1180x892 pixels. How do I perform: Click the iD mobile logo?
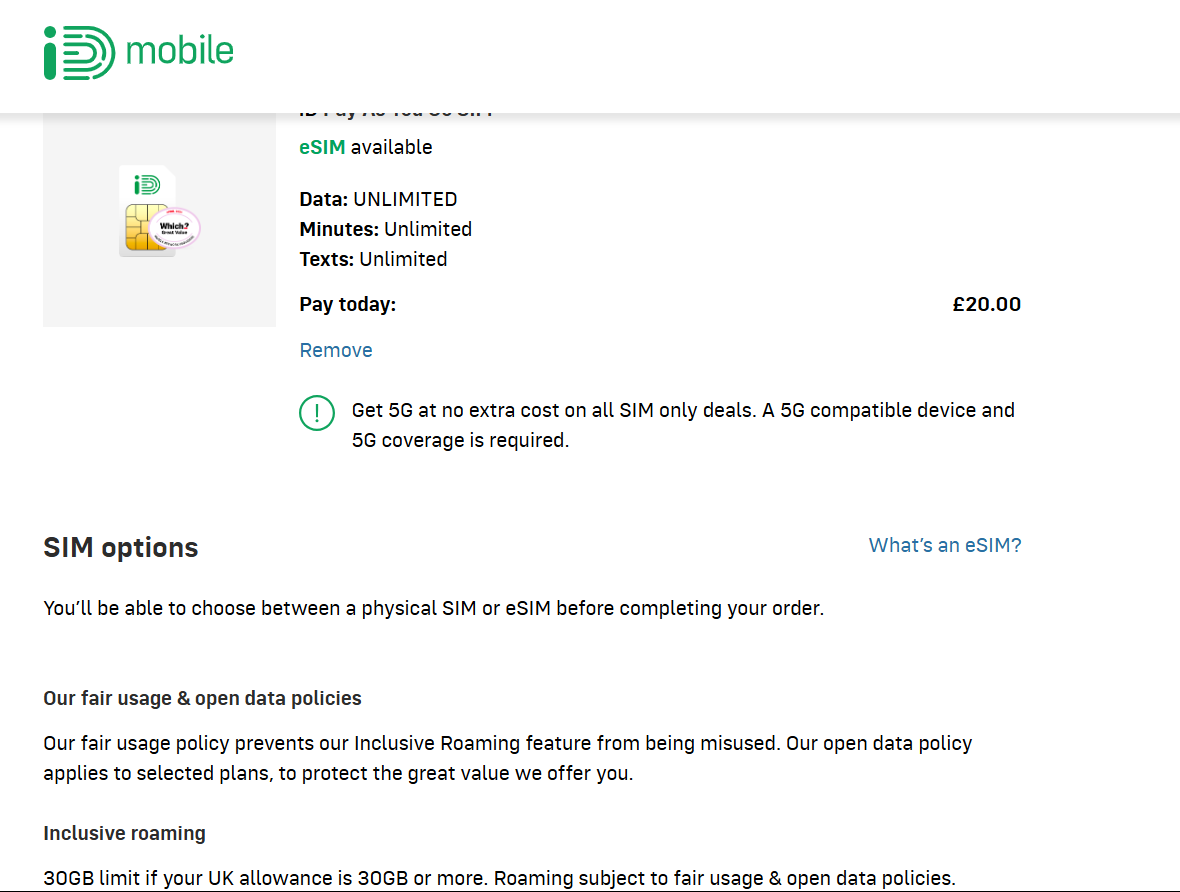click(138, 53)
